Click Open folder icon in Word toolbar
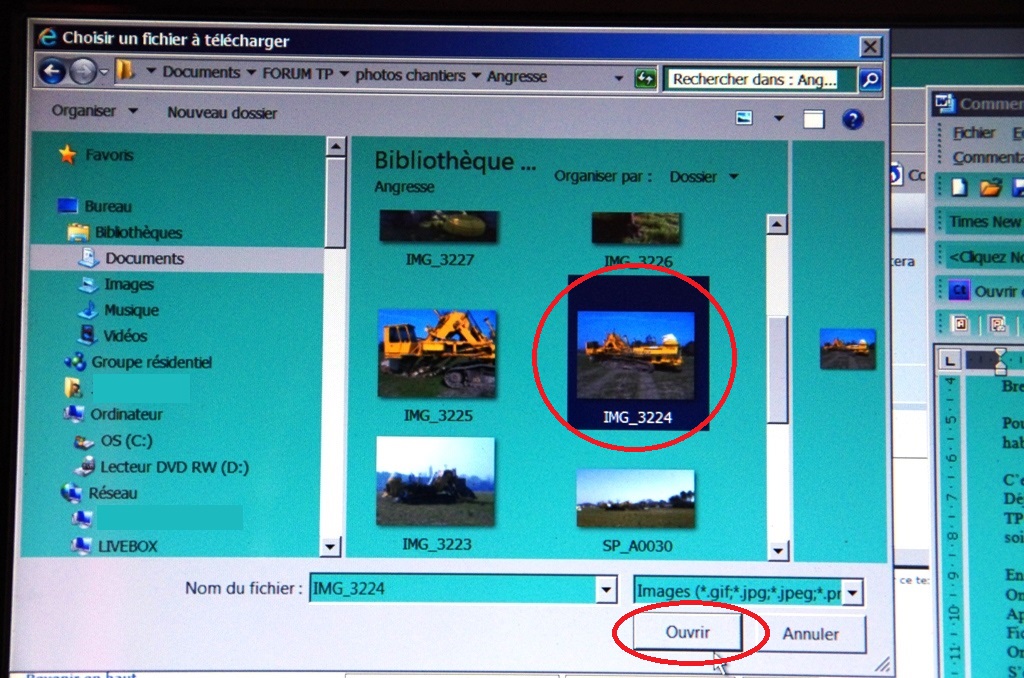Screen dimensions: 1024x678 [990, 187]
